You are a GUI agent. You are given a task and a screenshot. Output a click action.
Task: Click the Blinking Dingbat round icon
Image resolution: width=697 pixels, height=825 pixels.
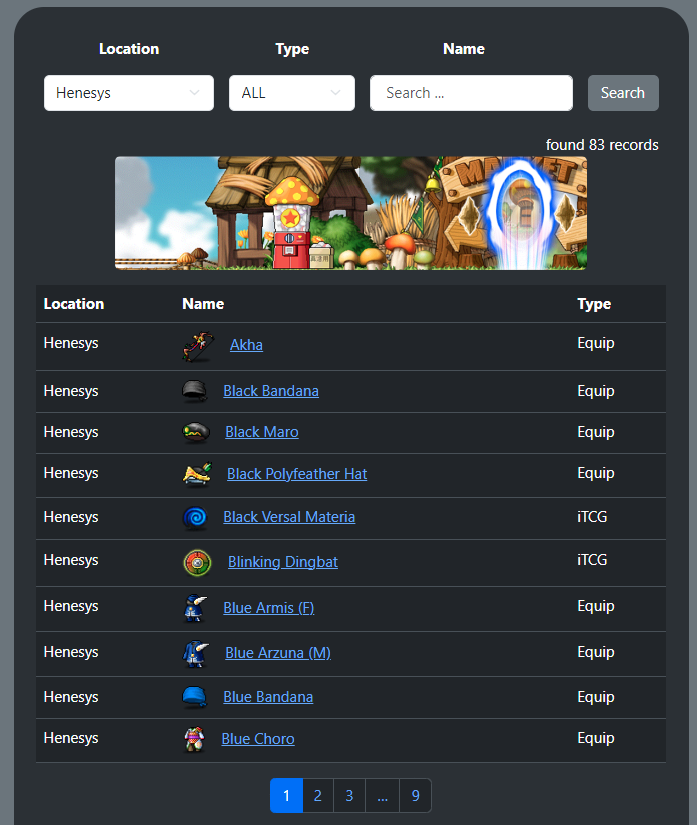(197, 562)
